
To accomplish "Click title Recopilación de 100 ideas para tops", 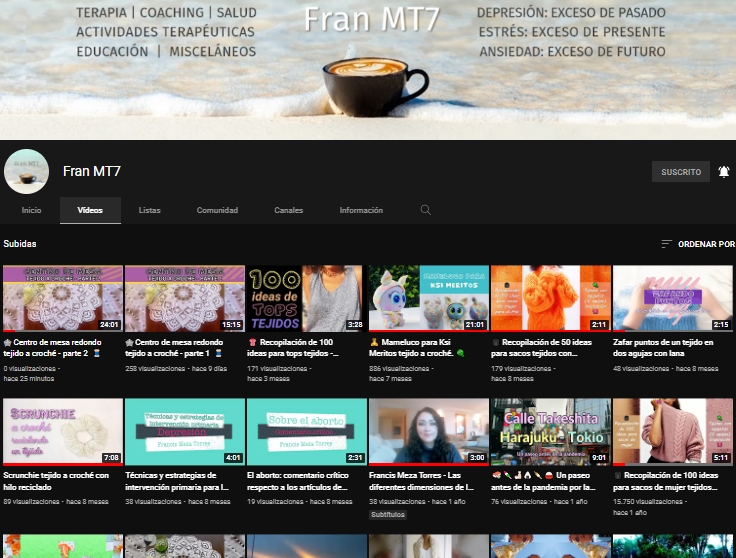I will click(x=293, y=348).
